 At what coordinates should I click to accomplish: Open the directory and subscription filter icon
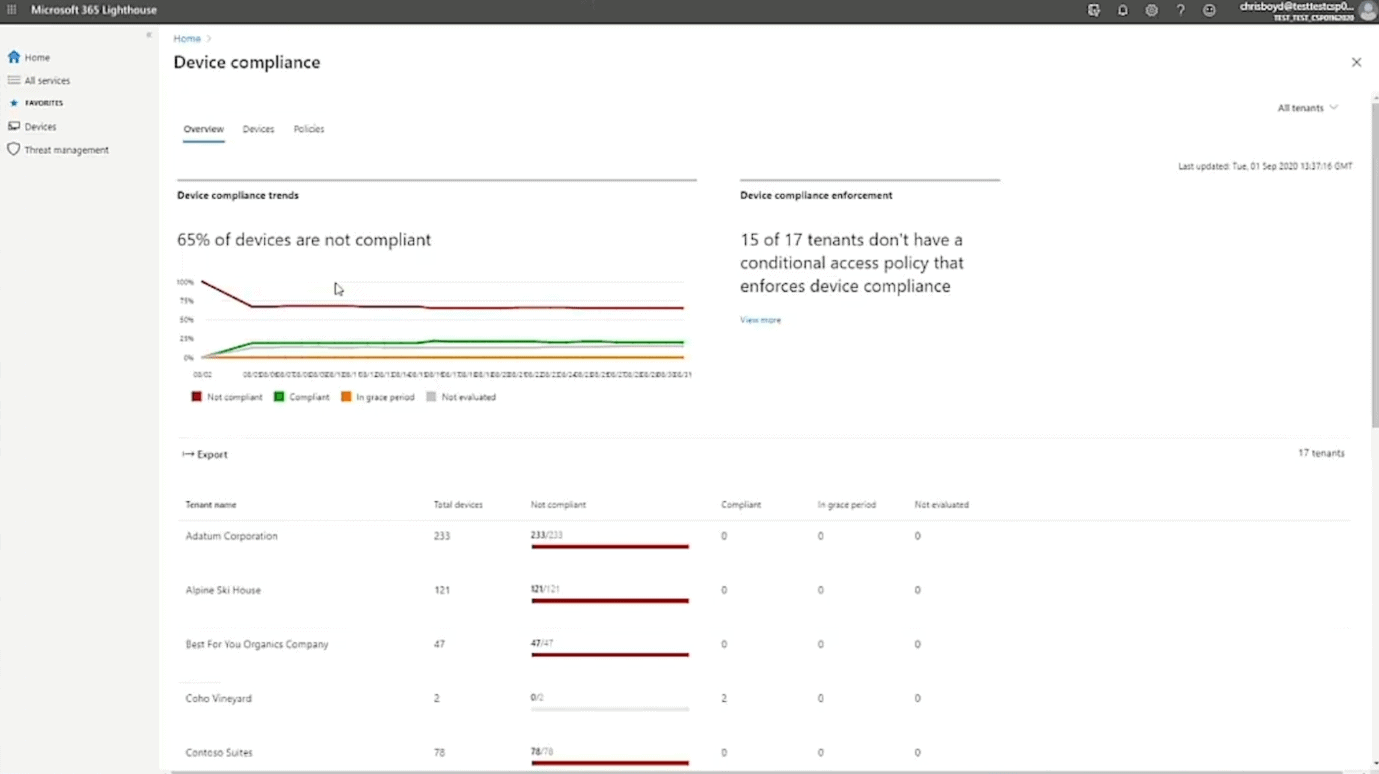click(x=1094, y=10)
